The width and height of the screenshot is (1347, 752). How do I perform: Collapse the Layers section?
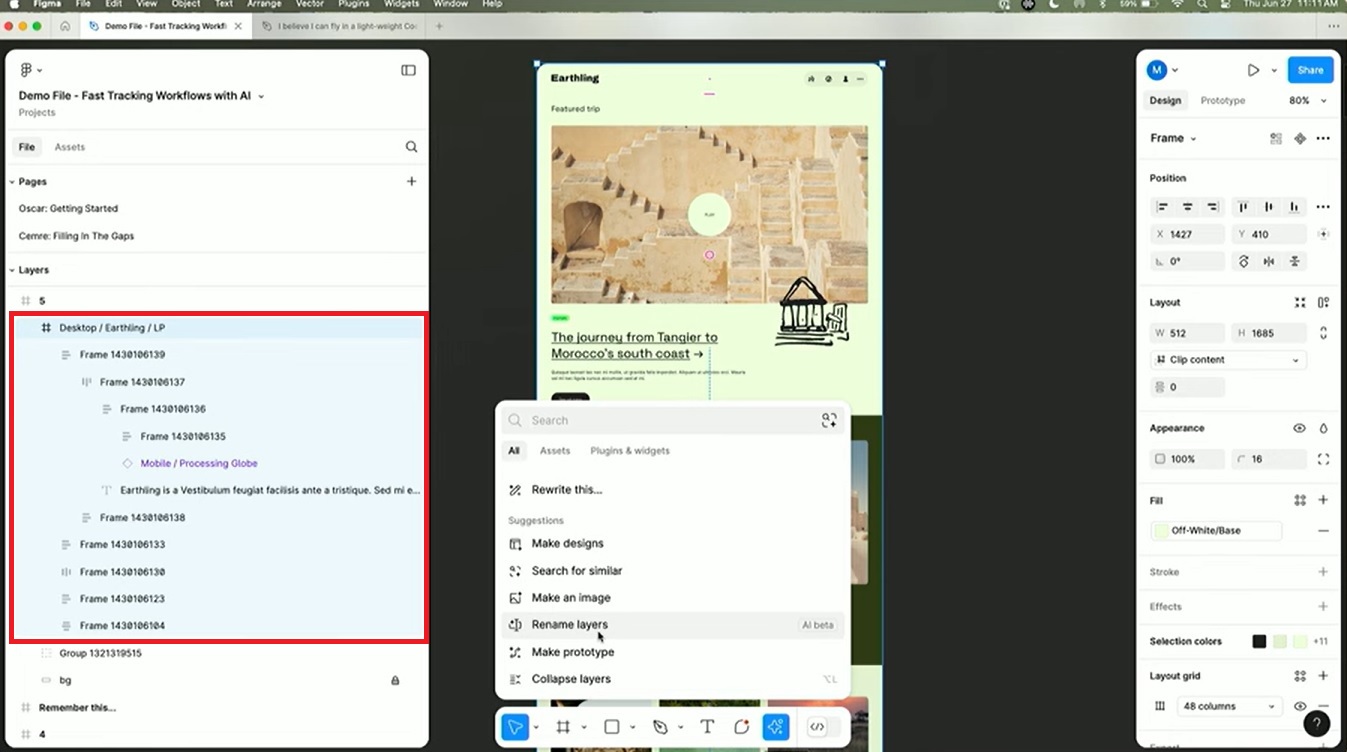(x=11, y=270)
